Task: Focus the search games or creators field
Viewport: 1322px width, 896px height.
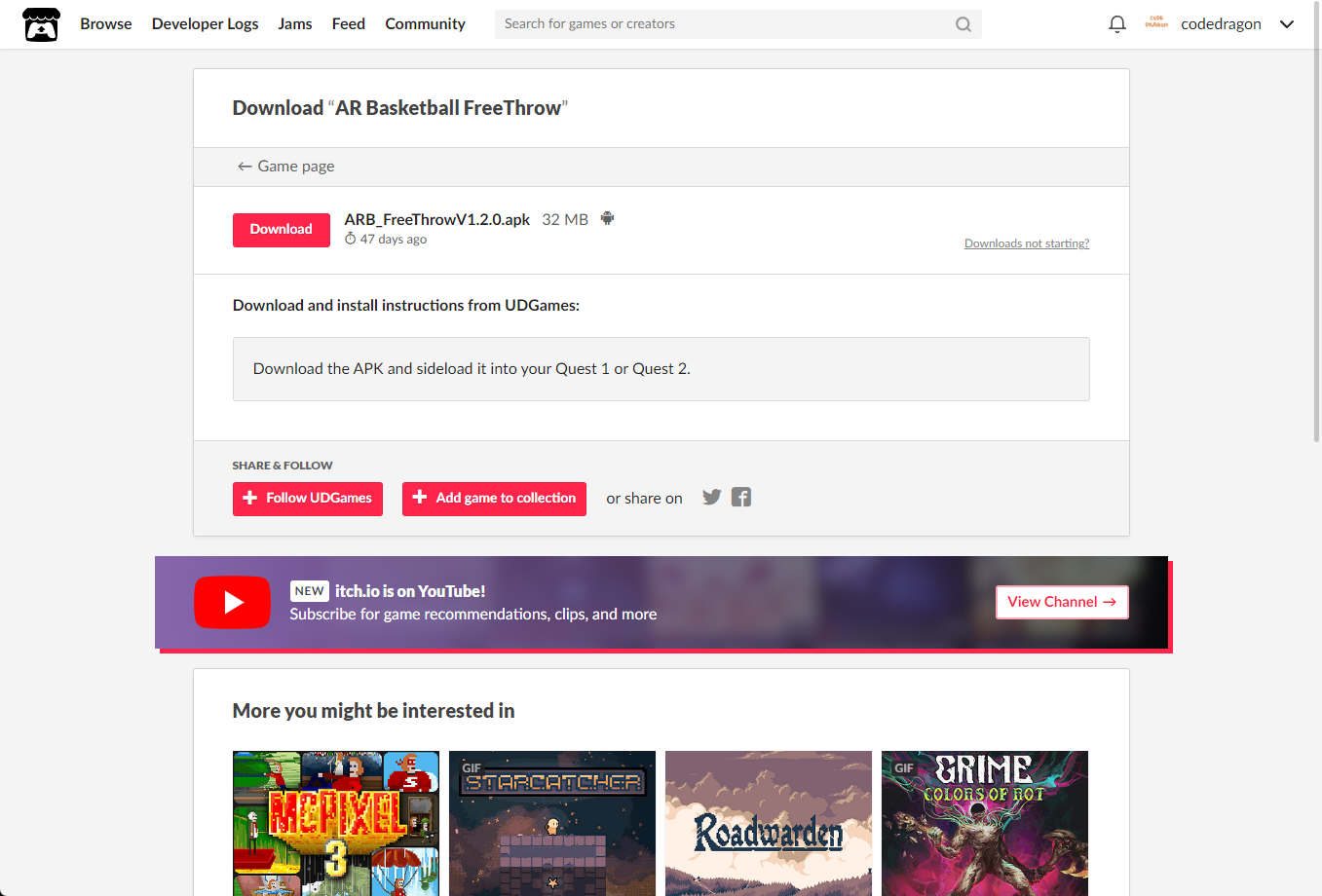Action: [x=737, y=24]
